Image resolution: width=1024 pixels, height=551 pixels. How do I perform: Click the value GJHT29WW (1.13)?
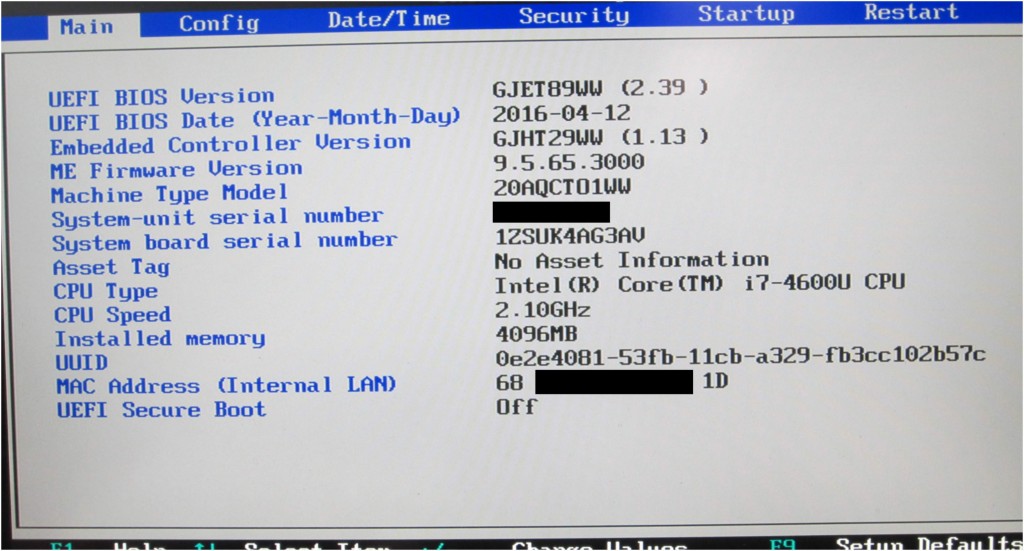601,137
